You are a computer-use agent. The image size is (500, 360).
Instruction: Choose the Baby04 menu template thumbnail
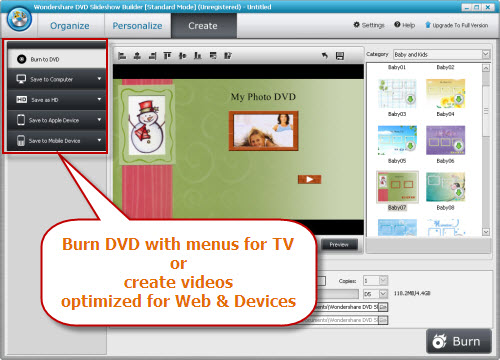point(446,94)
